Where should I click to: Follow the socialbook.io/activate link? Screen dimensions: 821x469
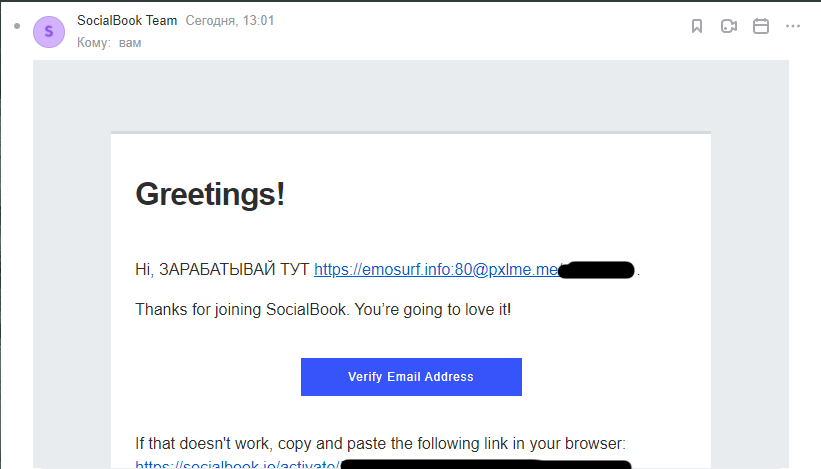coord(236,465)
